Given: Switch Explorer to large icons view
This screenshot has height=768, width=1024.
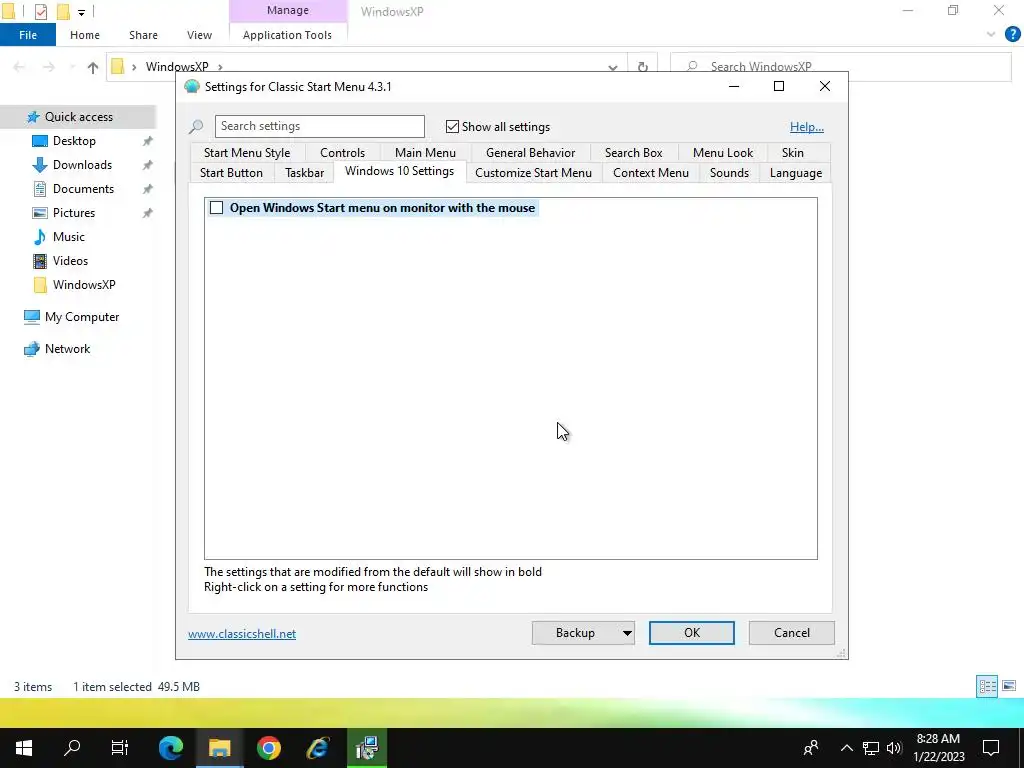Looking at the screenshot, I should click(x=1009, y=686).
